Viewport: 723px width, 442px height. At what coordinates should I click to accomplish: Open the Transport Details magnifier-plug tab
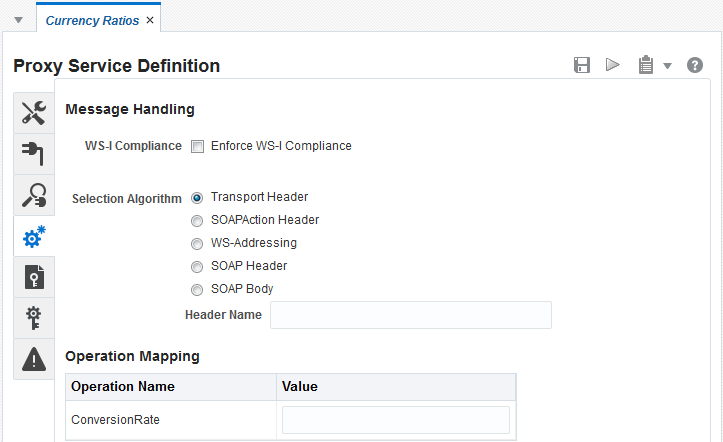tap(34, 195)
